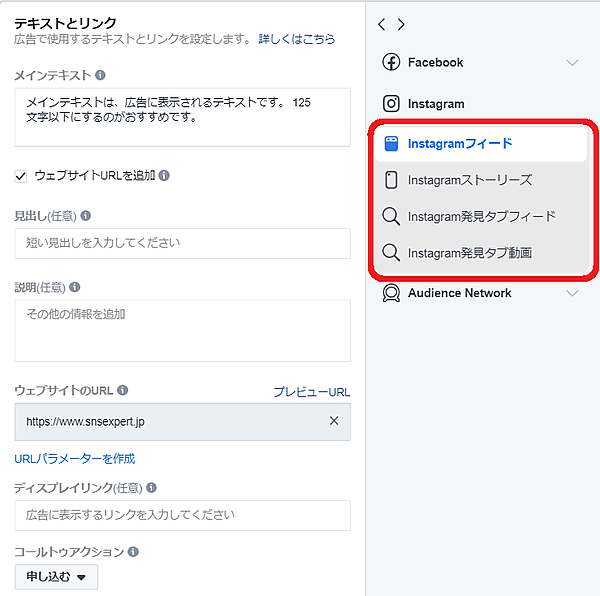Click the Facebook logo icon

(391, 62)
